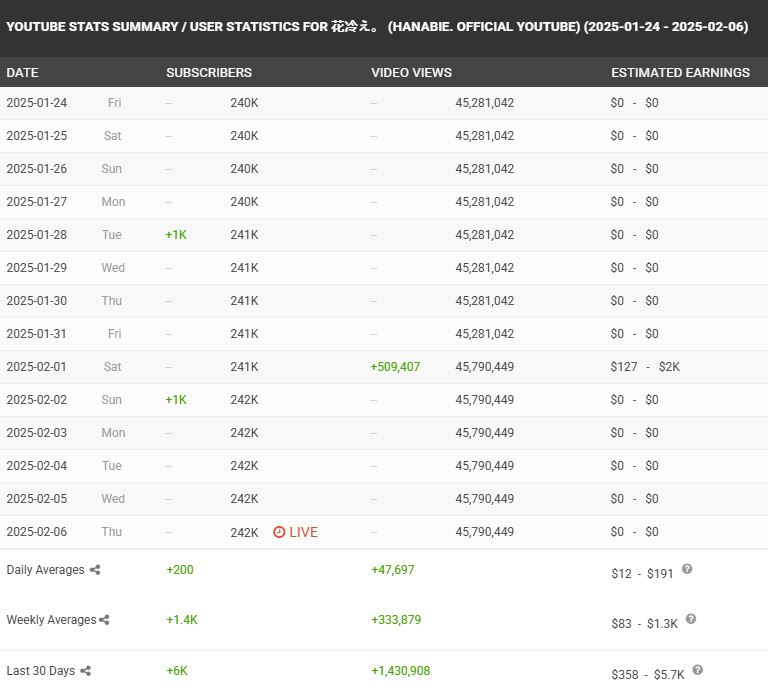Click 241K subscribers on 2025-01-28 row
The height and width of the screenshot is (693, 768).
click(x=244, y=235)
